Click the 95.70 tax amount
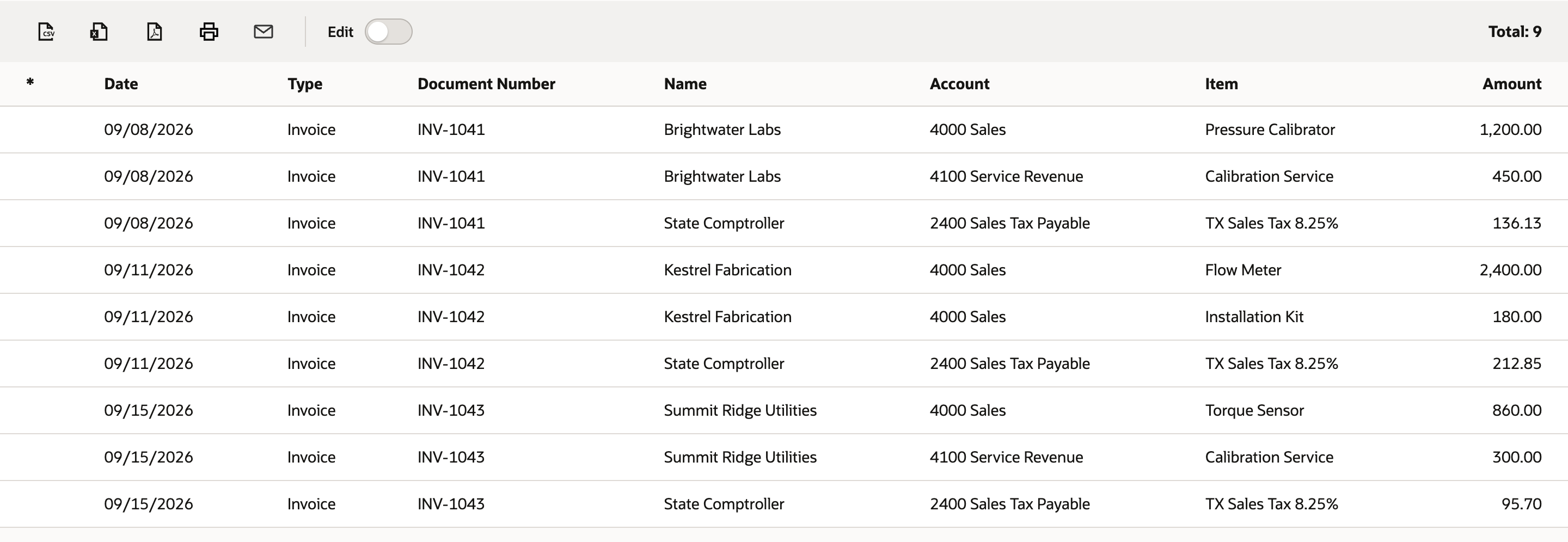 tap(1522, 504)
